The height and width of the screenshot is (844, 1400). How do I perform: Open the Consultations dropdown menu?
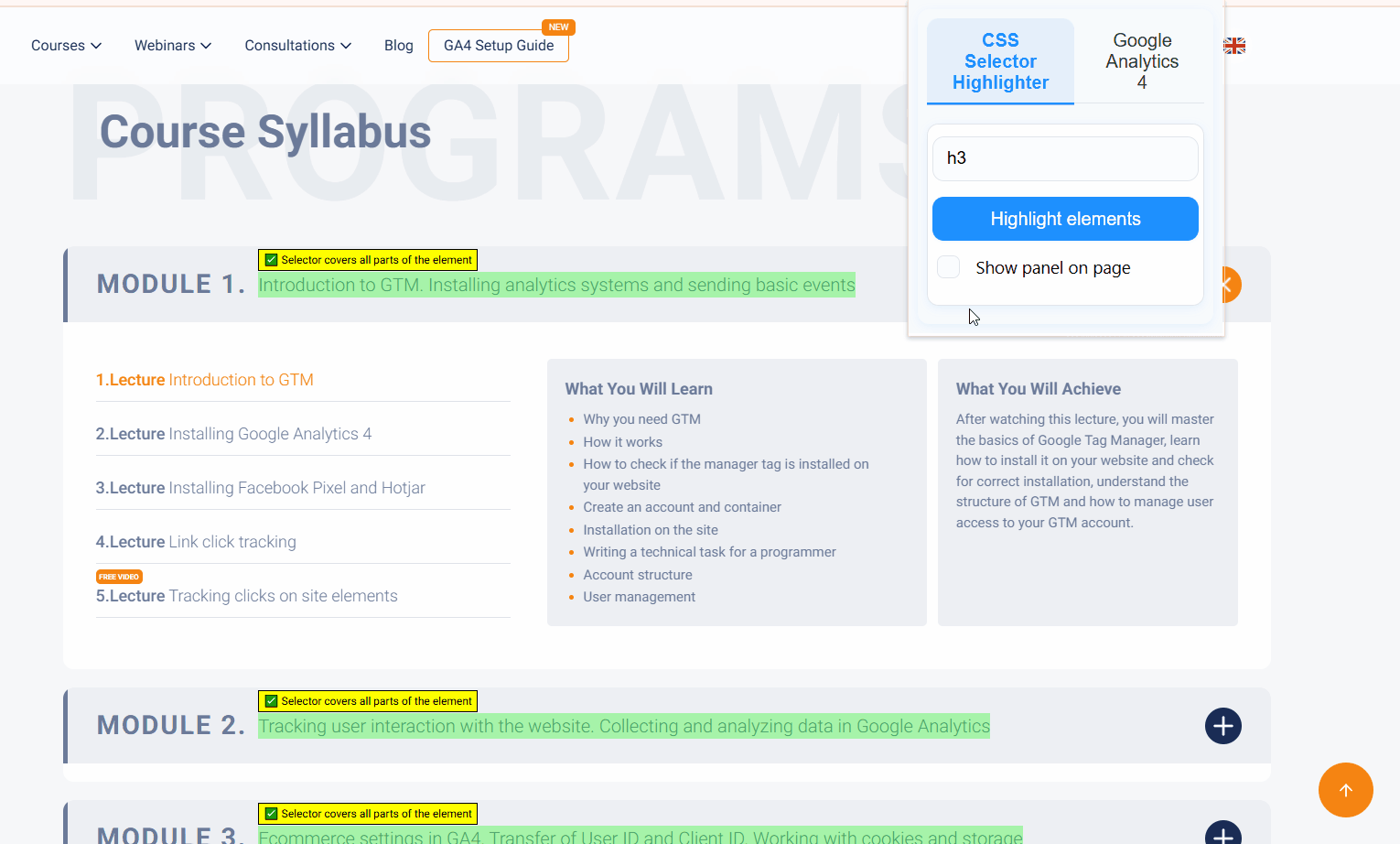click(x=297, y=46)
